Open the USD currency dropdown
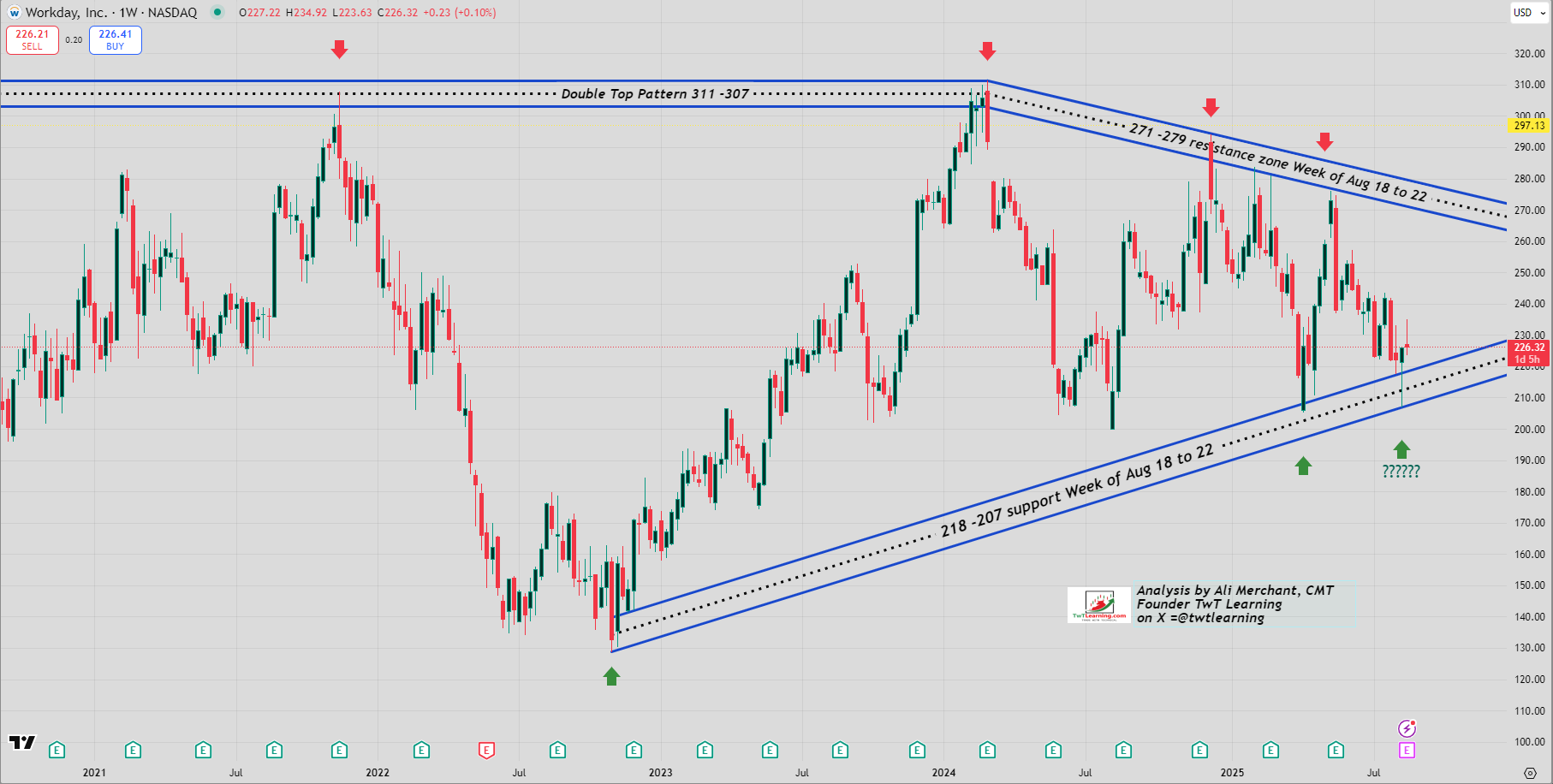This screenshot has height=784, width=1553. tap(1528, 12)
